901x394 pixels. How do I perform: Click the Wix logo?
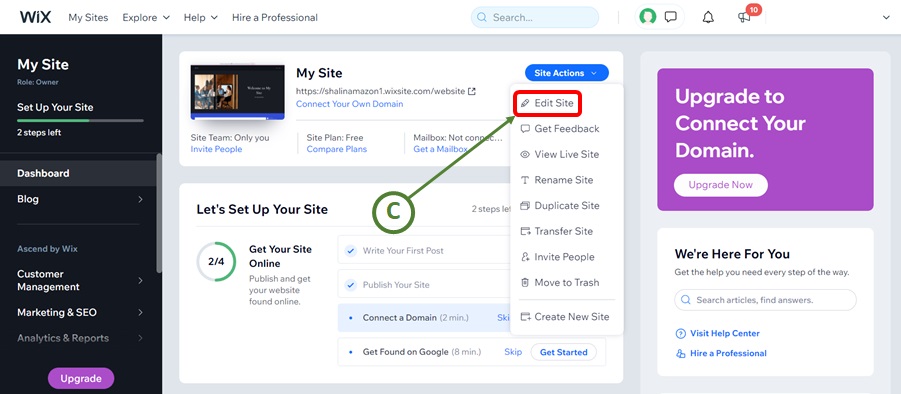point(35,17)
